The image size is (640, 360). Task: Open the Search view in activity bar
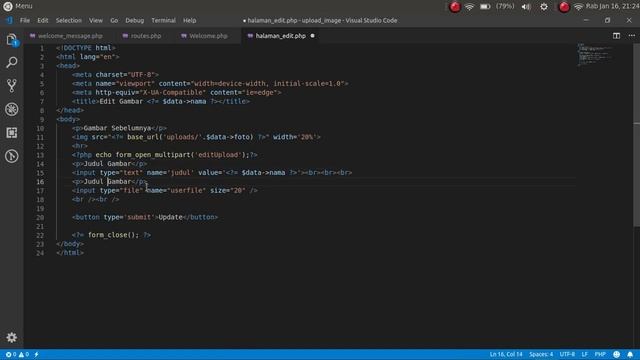(12, 62)
